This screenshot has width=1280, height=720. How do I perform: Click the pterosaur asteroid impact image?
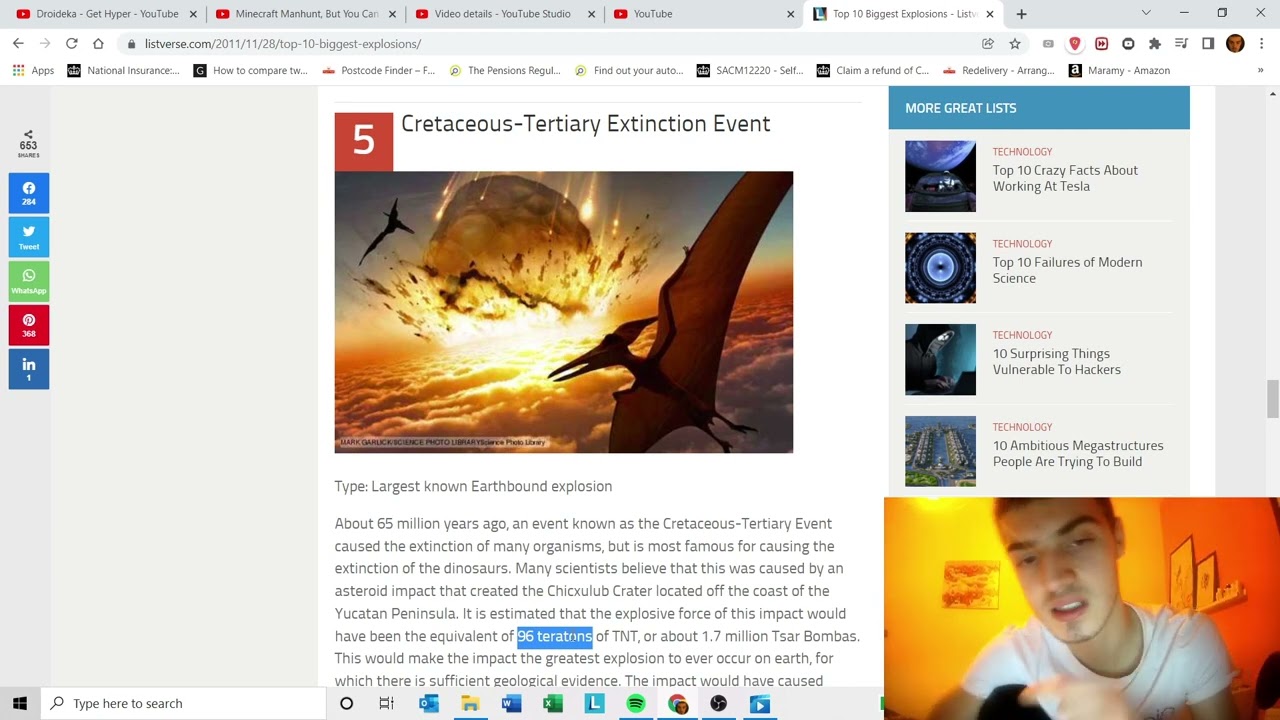564,312
